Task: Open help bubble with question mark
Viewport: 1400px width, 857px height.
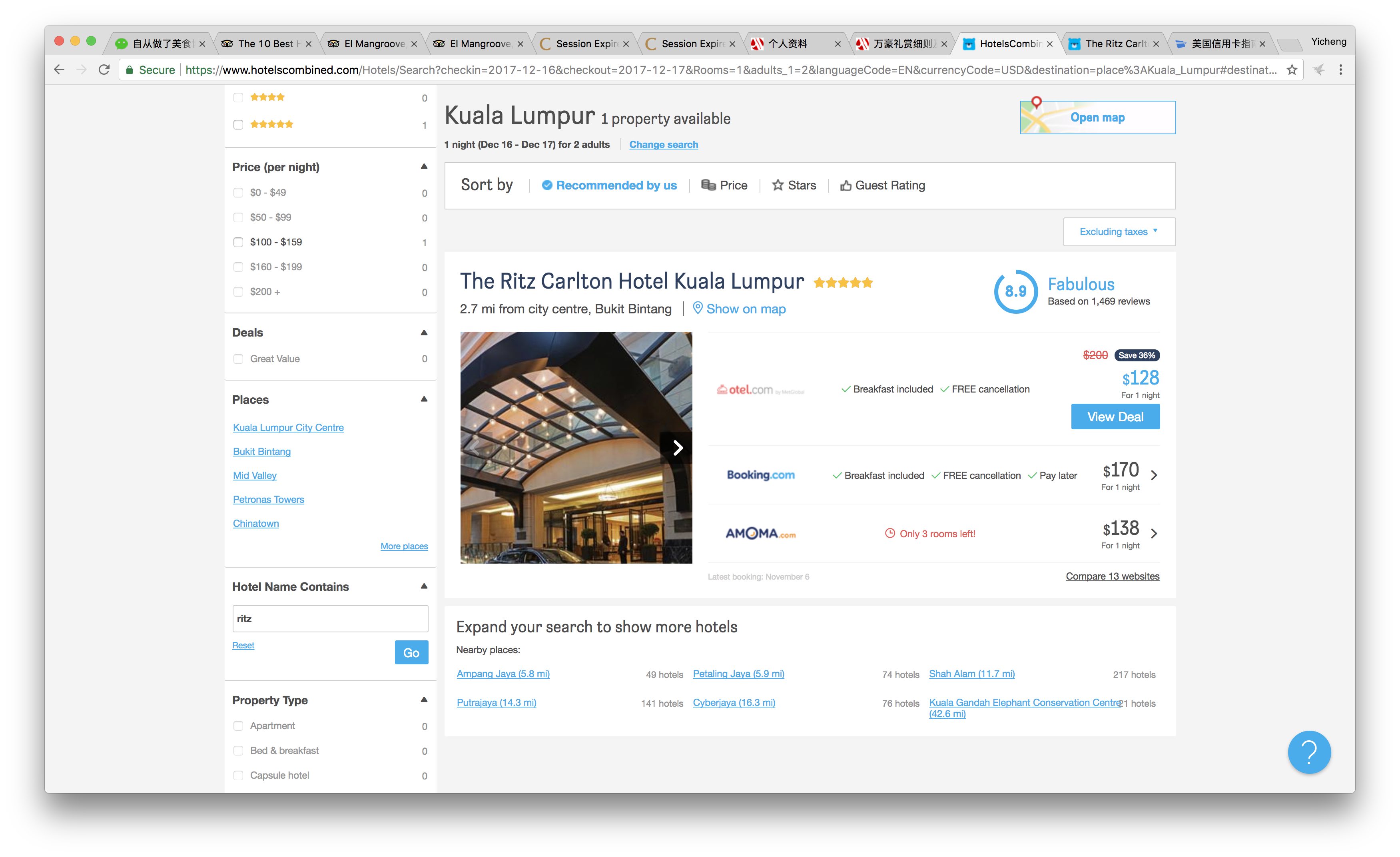Action: point(1309,752)
